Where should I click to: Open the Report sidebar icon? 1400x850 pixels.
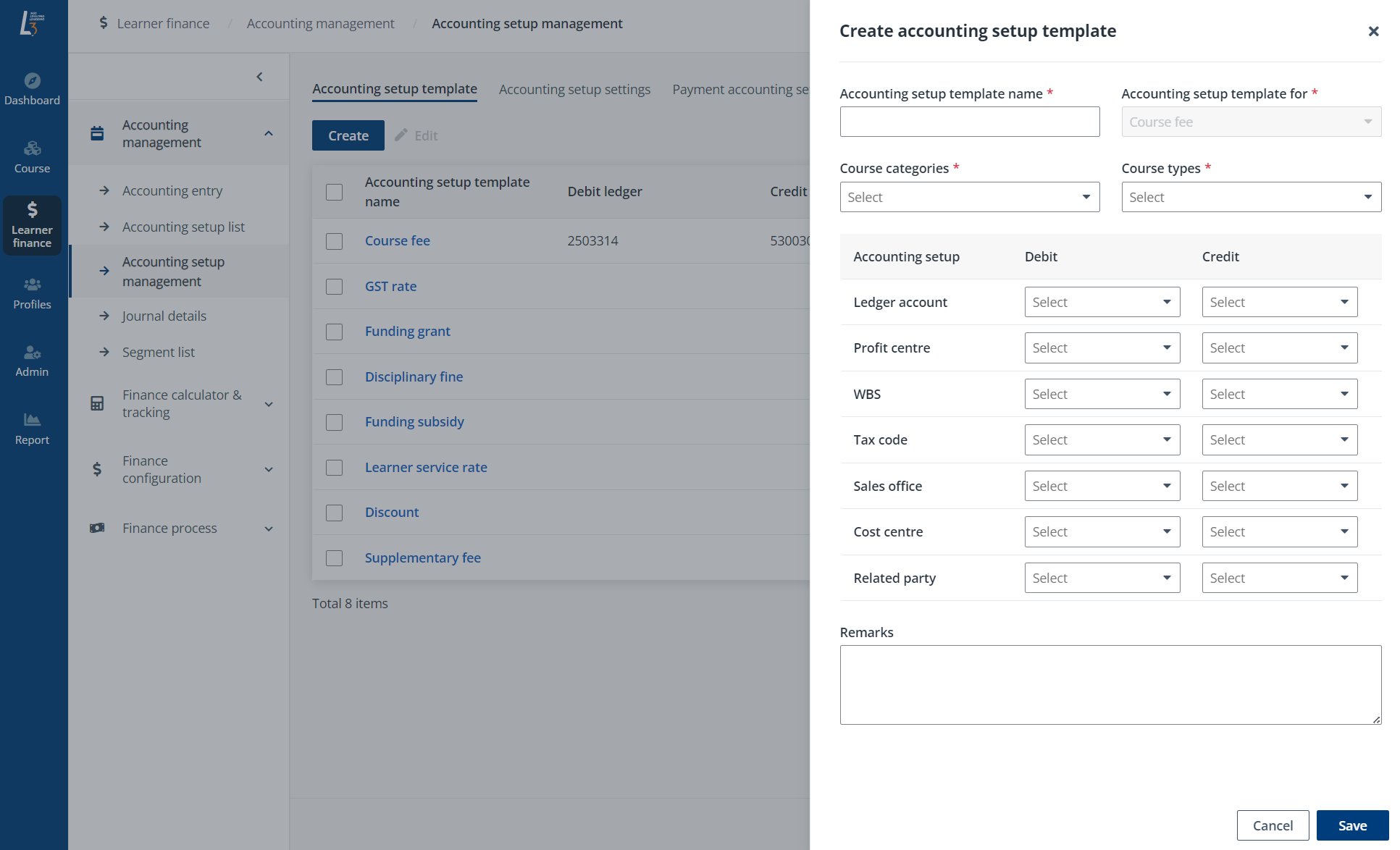coord(33,428)
